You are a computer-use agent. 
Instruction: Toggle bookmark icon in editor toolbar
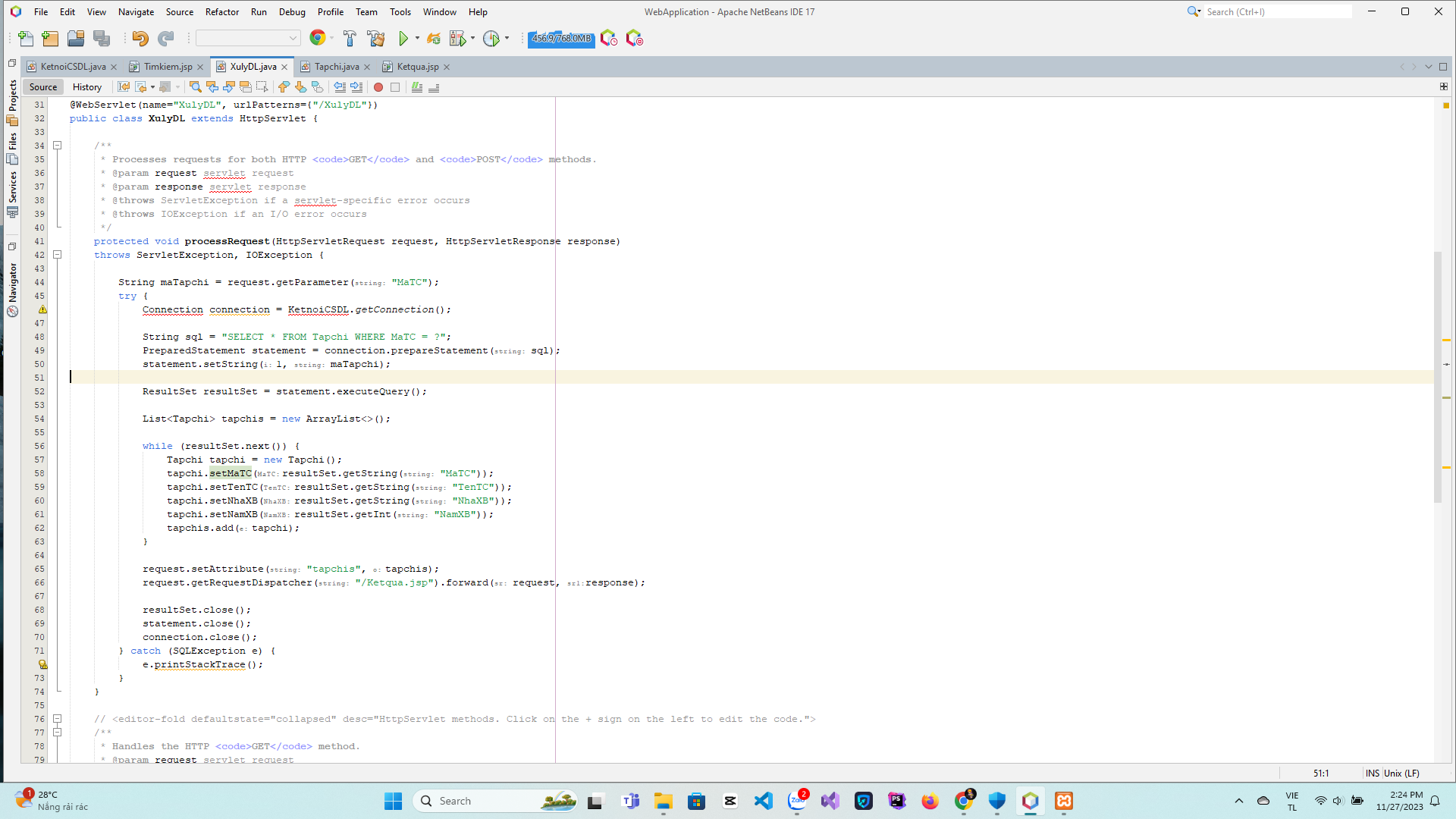(x=318, y=87)
